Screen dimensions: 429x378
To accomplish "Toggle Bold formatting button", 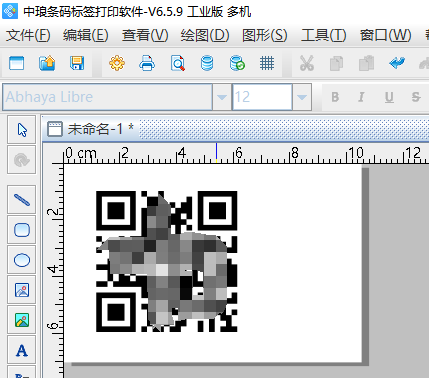I will [x=335, y=97].
